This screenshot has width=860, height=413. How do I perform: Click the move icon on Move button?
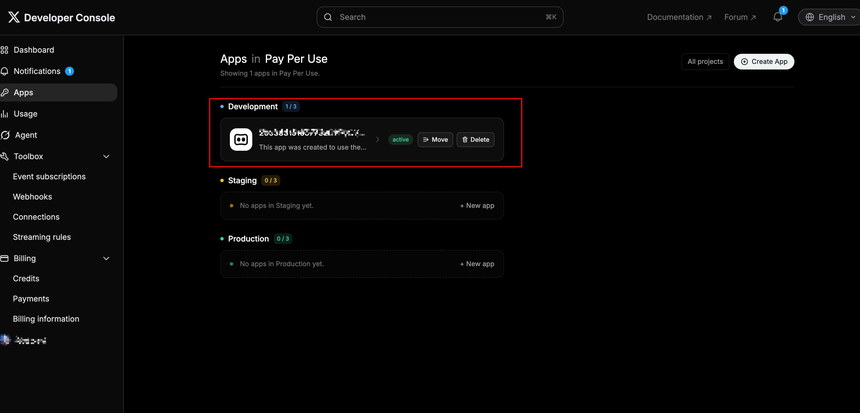click(x=426, y=140)
